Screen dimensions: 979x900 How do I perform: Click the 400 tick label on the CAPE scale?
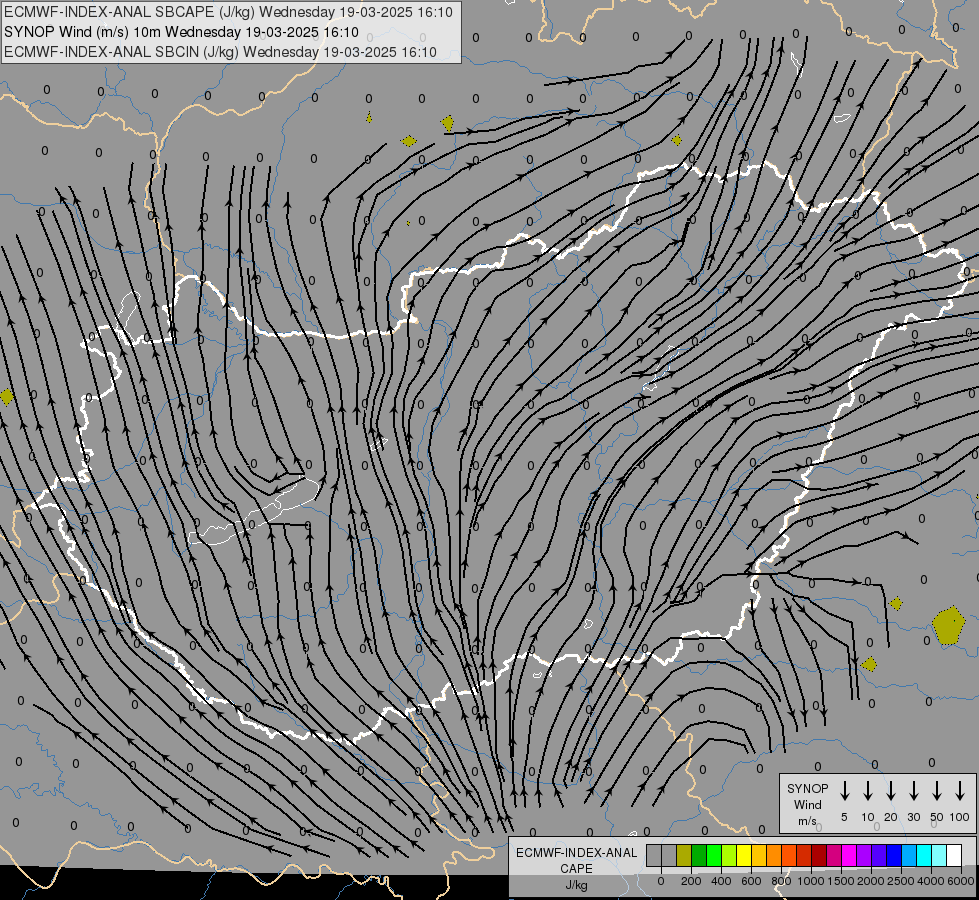[x=721, y=881]
